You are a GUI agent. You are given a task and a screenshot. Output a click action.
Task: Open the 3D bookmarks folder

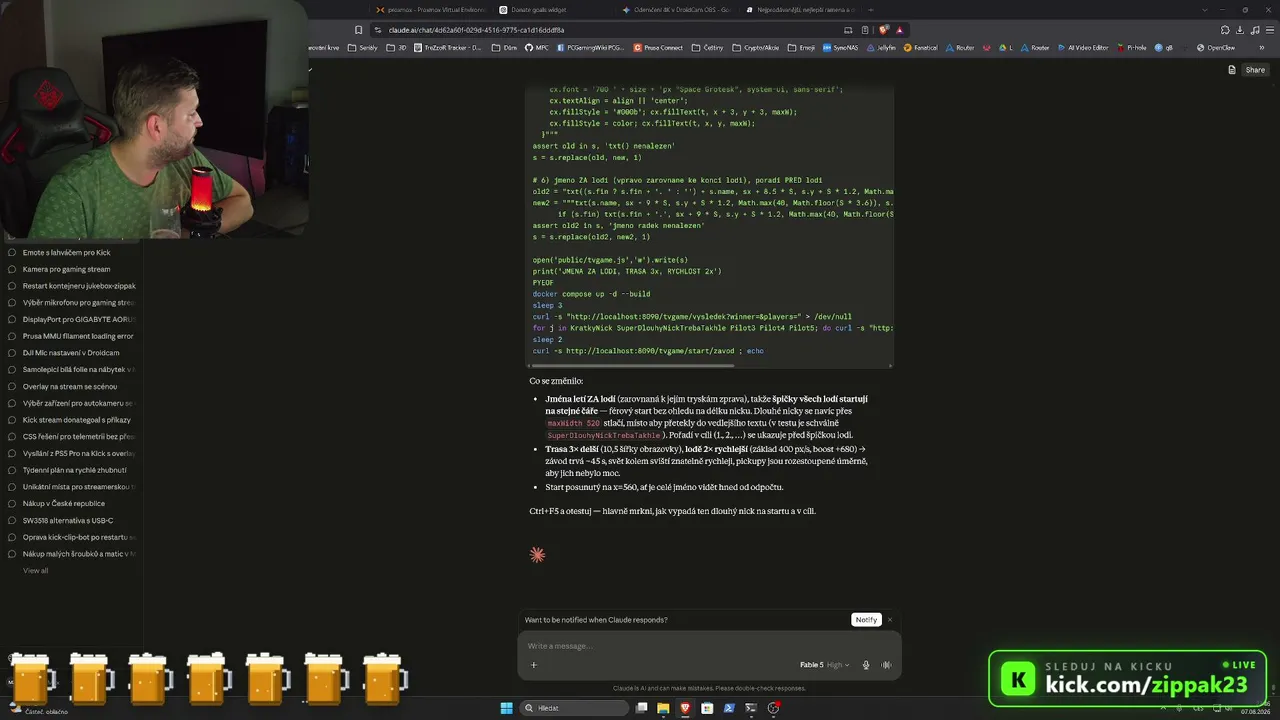coord(398,48)
